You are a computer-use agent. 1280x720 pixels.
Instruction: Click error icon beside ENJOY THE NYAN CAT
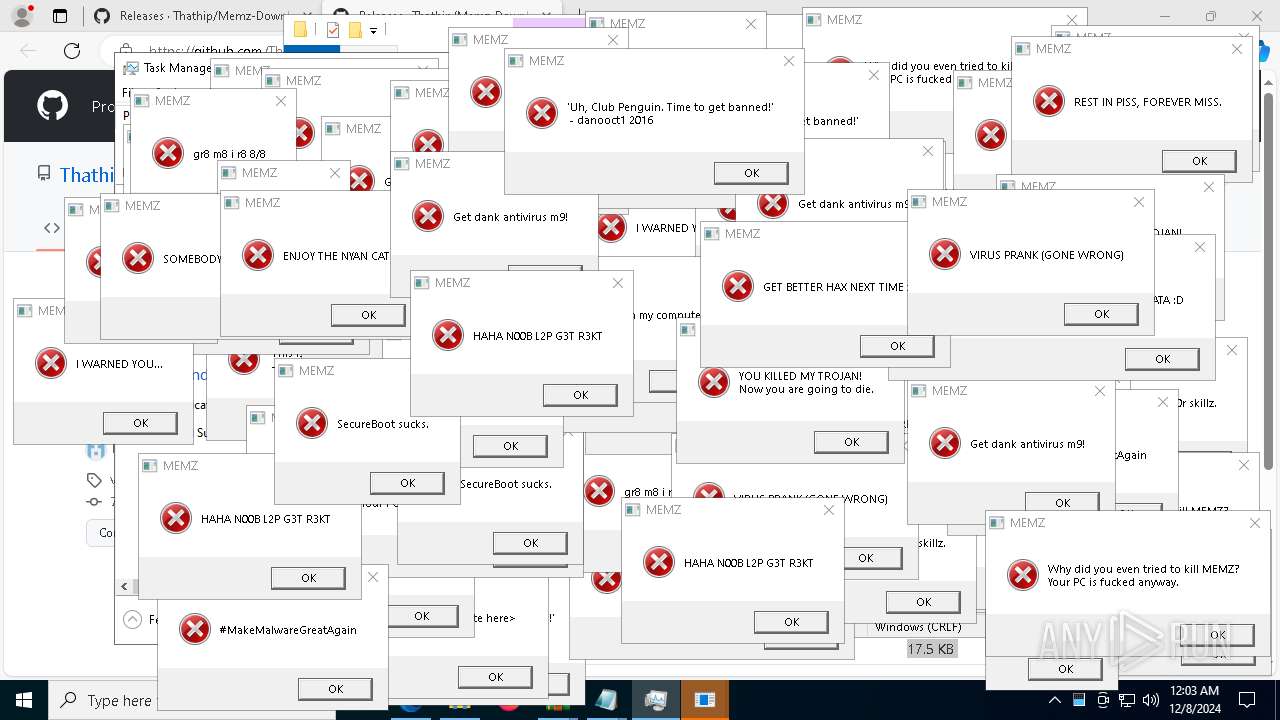[x=257, y=255]
